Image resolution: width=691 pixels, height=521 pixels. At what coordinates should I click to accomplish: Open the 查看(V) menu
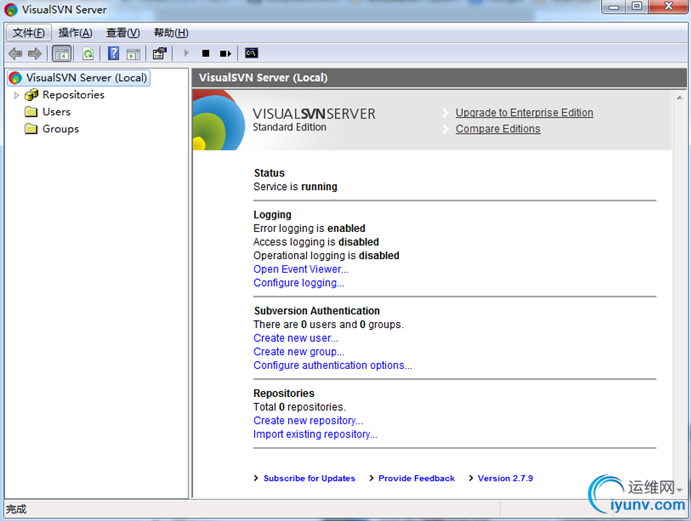[123, 33]
